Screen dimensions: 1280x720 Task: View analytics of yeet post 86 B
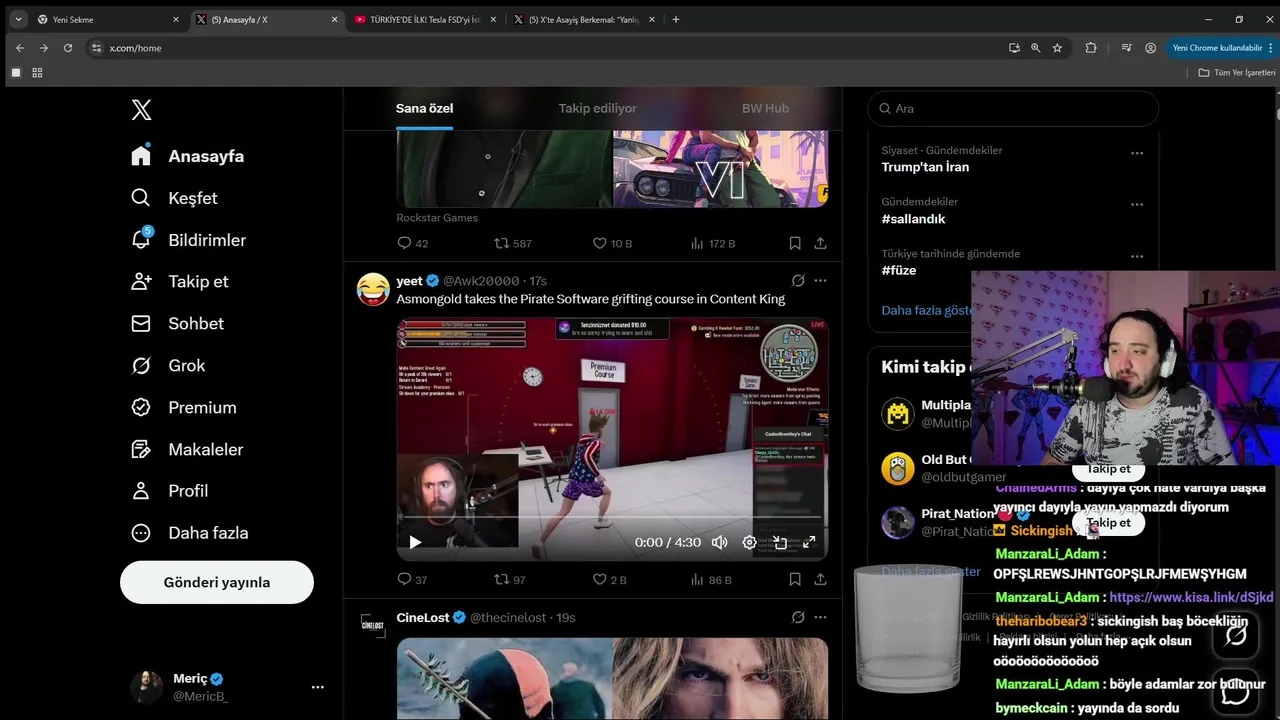tap(711, 579)
